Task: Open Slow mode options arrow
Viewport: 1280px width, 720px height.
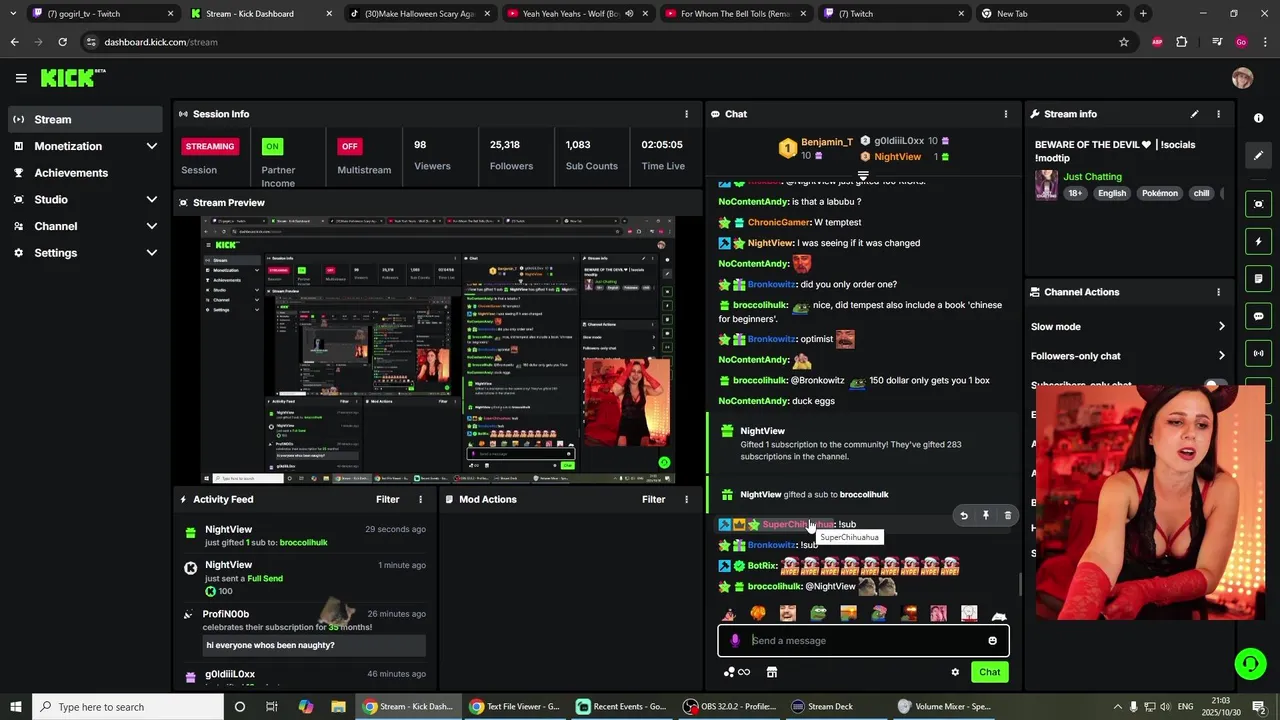Action: (x=1221, y=327)
